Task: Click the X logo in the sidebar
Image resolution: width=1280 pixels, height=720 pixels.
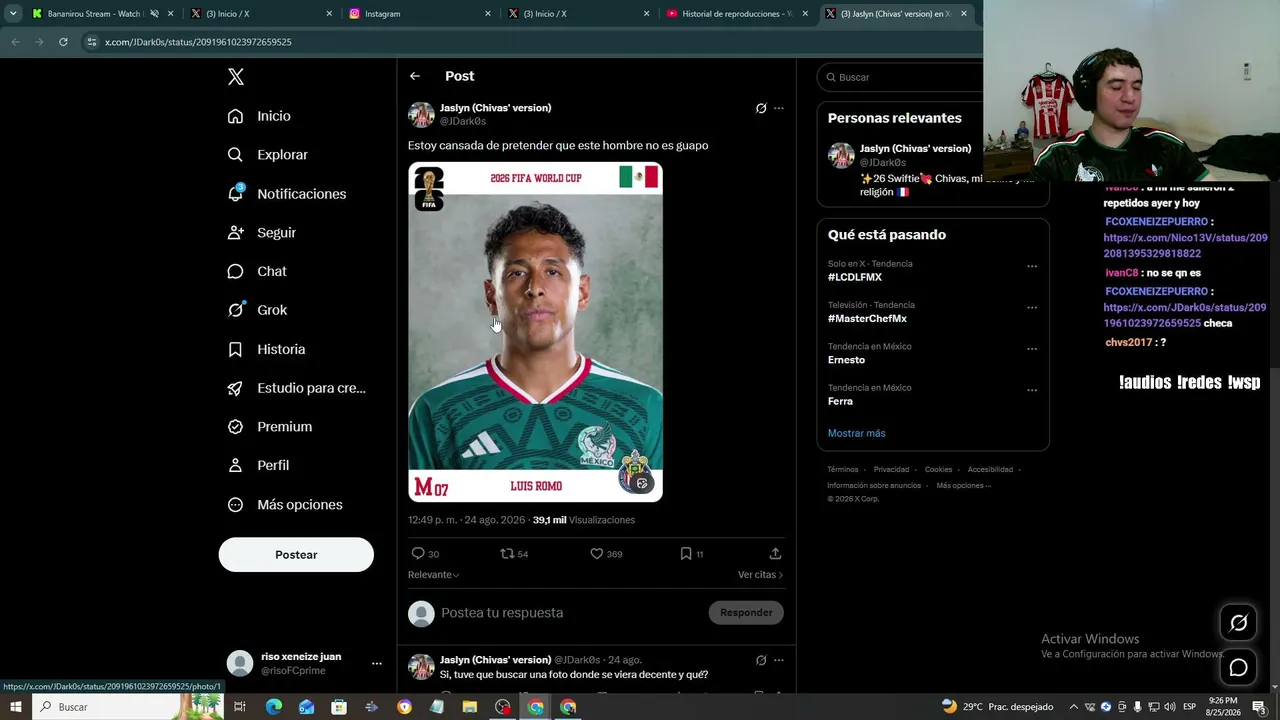Action: pos(236,77)
